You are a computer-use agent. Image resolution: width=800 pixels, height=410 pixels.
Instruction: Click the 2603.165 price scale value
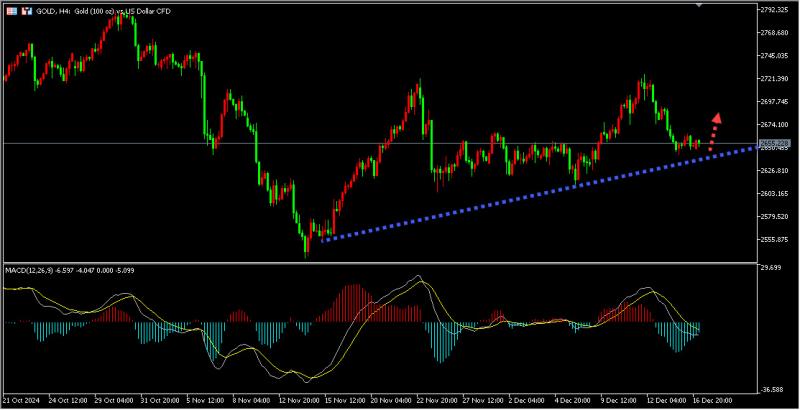coord(774,194)
